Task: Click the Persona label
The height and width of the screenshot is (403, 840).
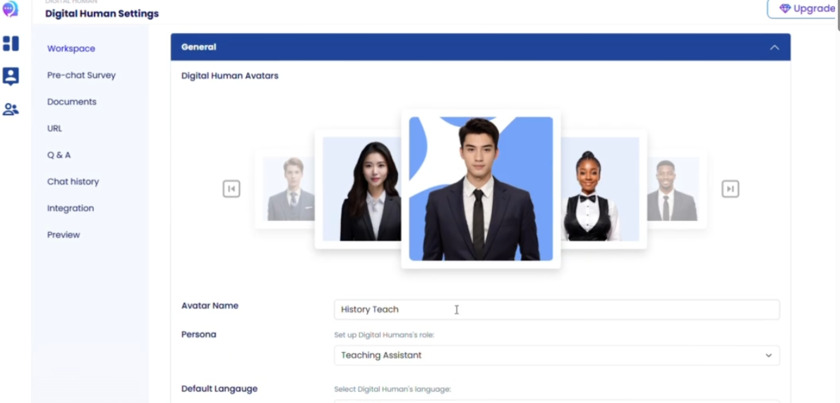Action: click(199, 334)
